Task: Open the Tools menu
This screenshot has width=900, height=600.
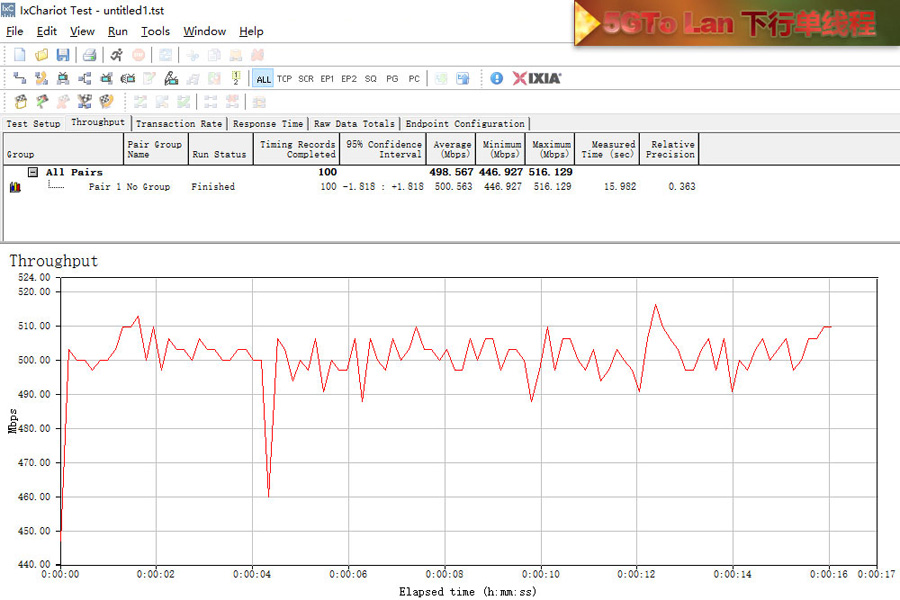Action: tap(155, 32)
